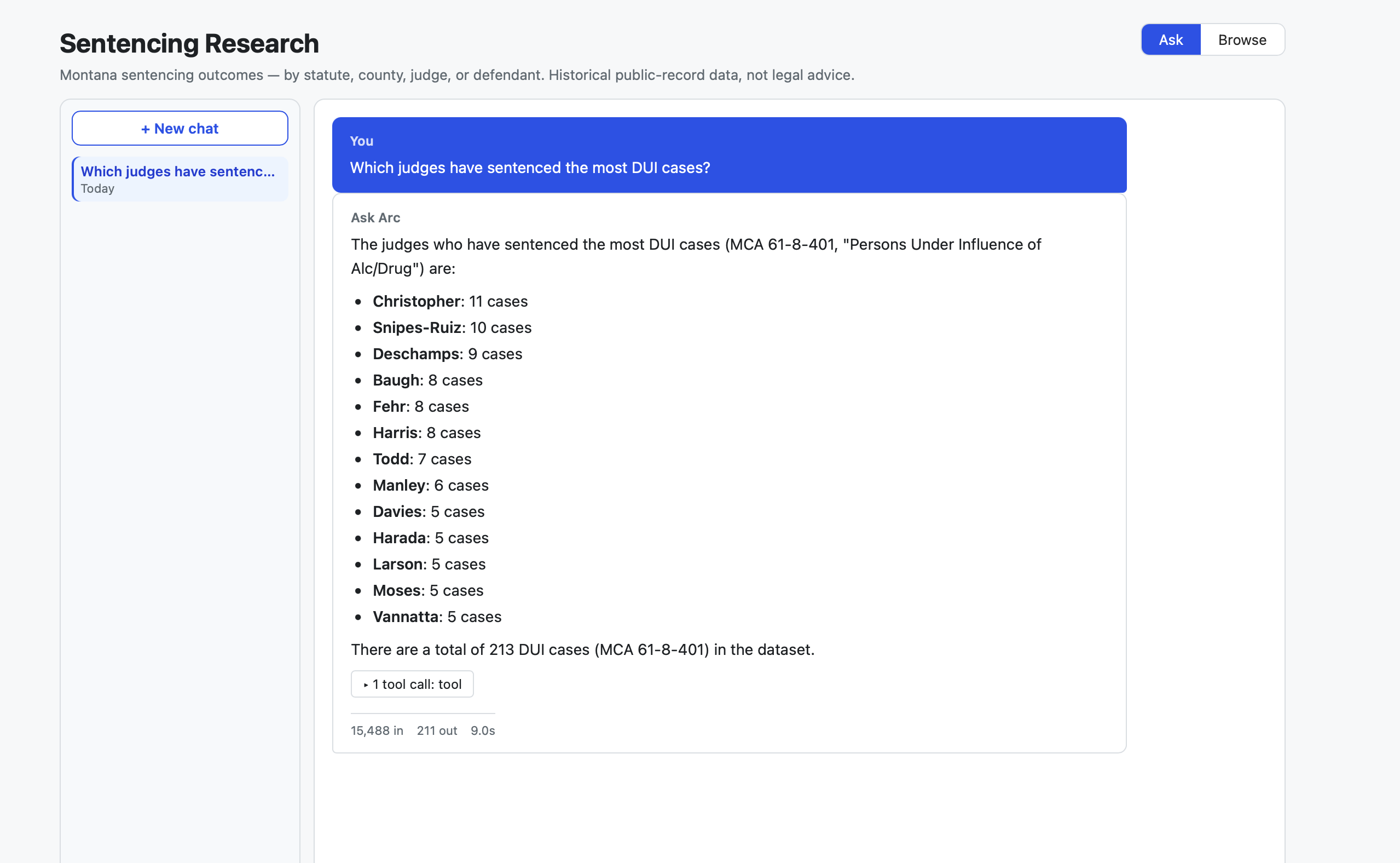Select the 'Christopher: 11 cases' entry

[450, 301]
